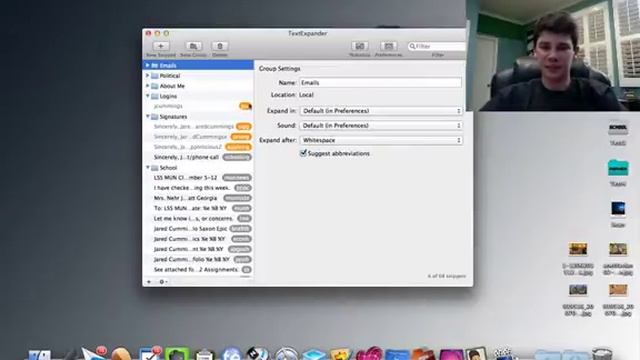The height and width of the screenshot is (360, 640).
Task: Click the magnifier icon in Filter field
Action: (x=412, y=47)
